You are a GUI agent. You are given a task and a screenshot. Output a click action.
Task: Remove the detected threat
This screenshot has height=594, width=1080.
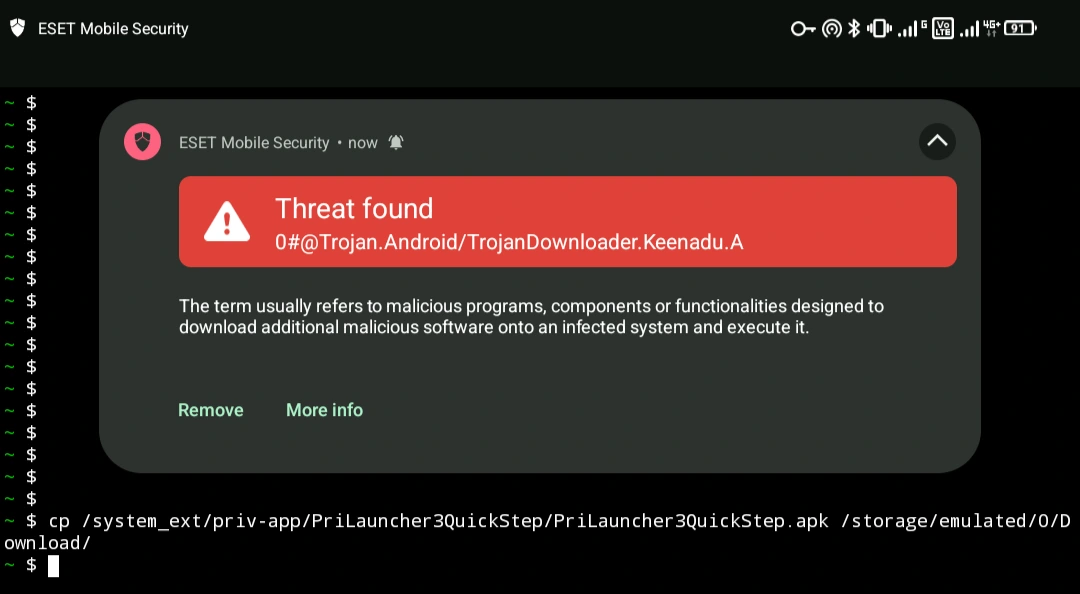[211, 410]
